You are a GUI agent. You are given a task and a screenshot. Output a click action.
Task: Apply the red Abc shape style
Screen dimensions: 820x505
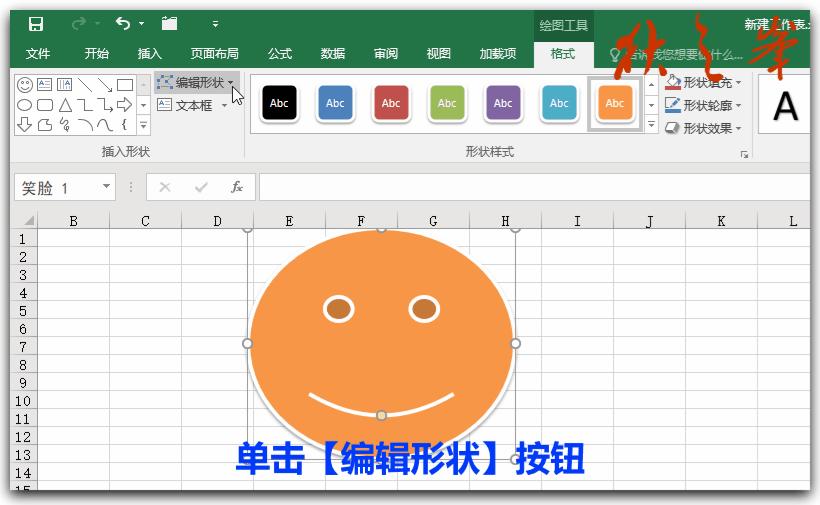pyautogui.click(x=391, y=103)
